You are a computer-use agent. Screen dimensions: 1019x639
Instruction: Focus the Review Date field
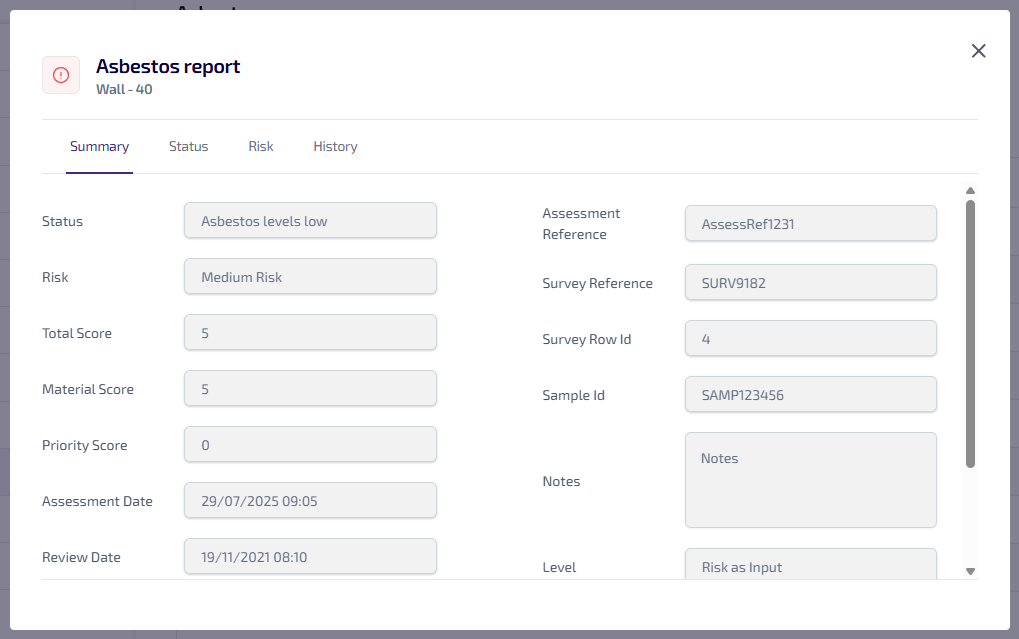click(x=310, y=557)
